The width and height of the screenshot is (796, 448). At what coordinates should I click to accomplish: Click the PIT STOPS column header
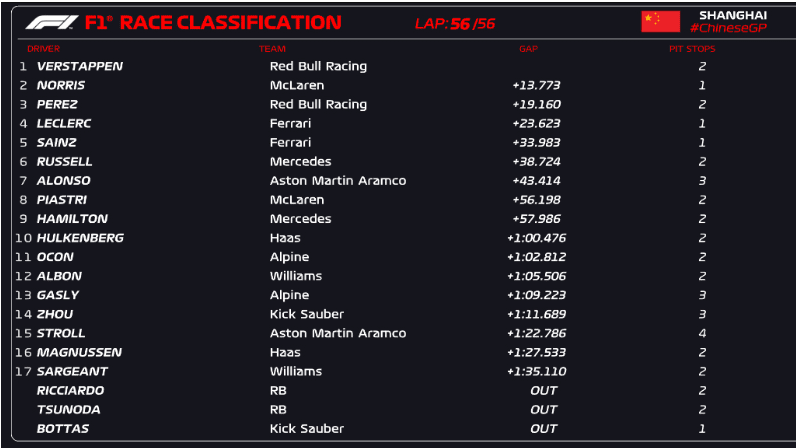pos(692,49)
